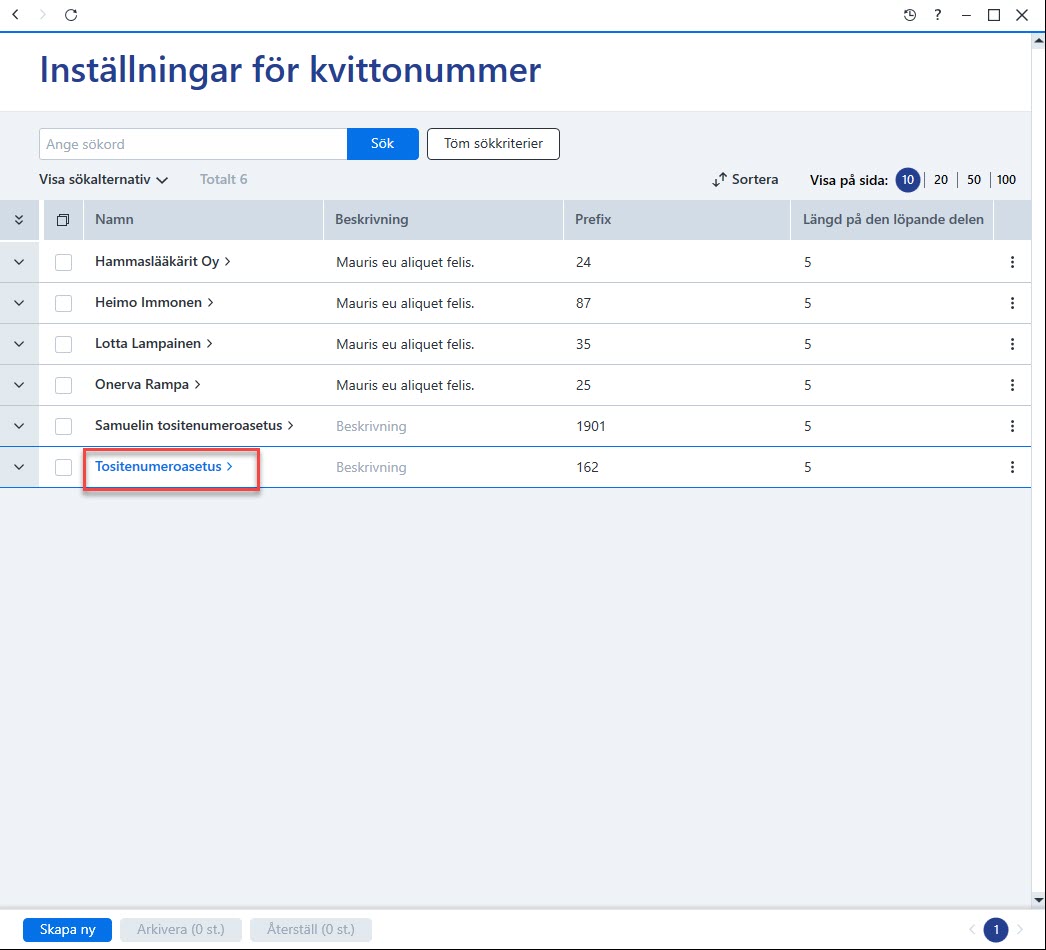This screenshot has height=950, width=1046.
Task: Tick the checkbox for Heimo Immonen
Action: (63, 304)
